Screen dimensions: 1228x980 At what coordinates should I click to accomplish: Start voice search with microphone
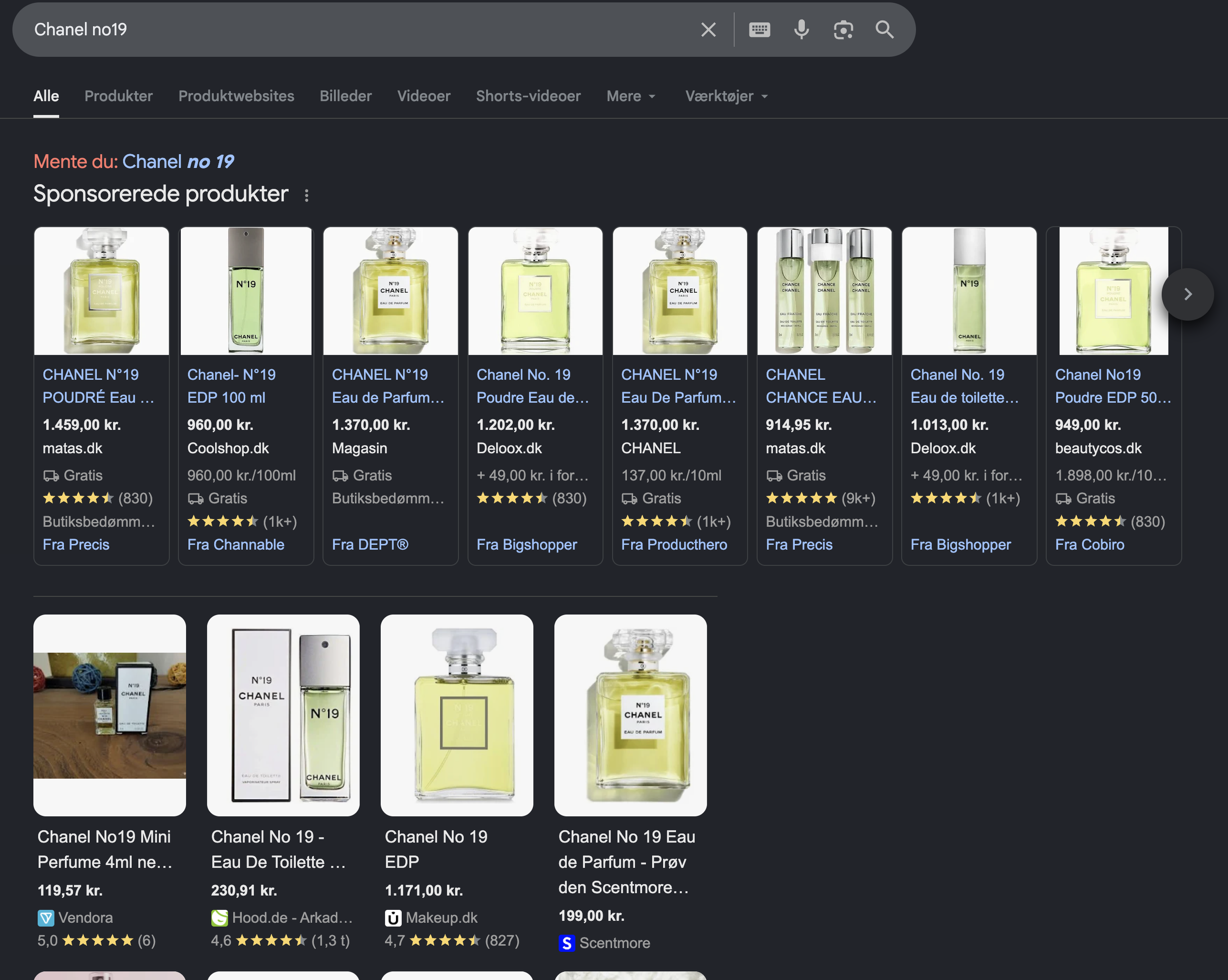801,29
